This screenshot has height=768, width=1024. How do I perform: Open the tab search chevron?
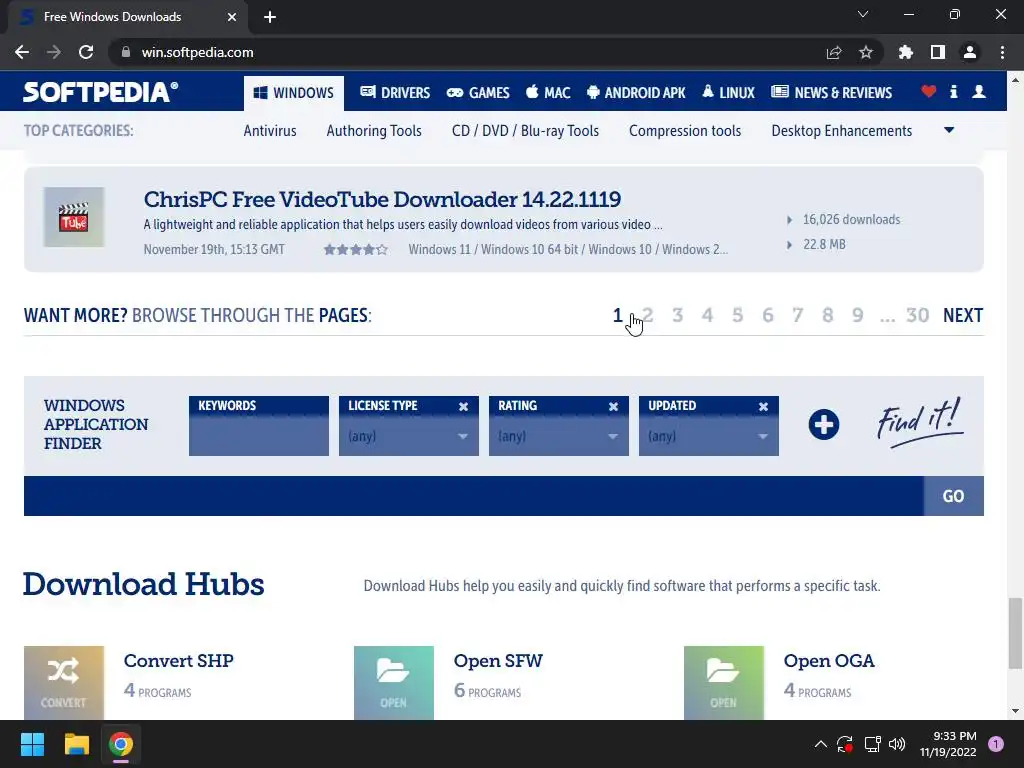coord(863,14)
